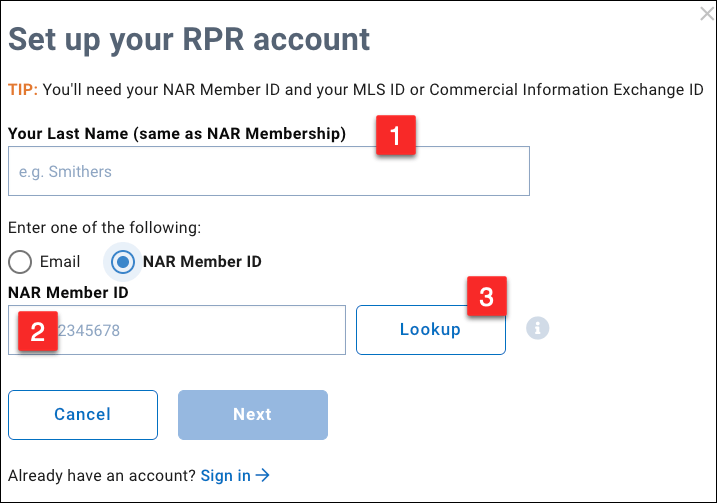Click the info icon beside Lookup

[x=538, y=328]
